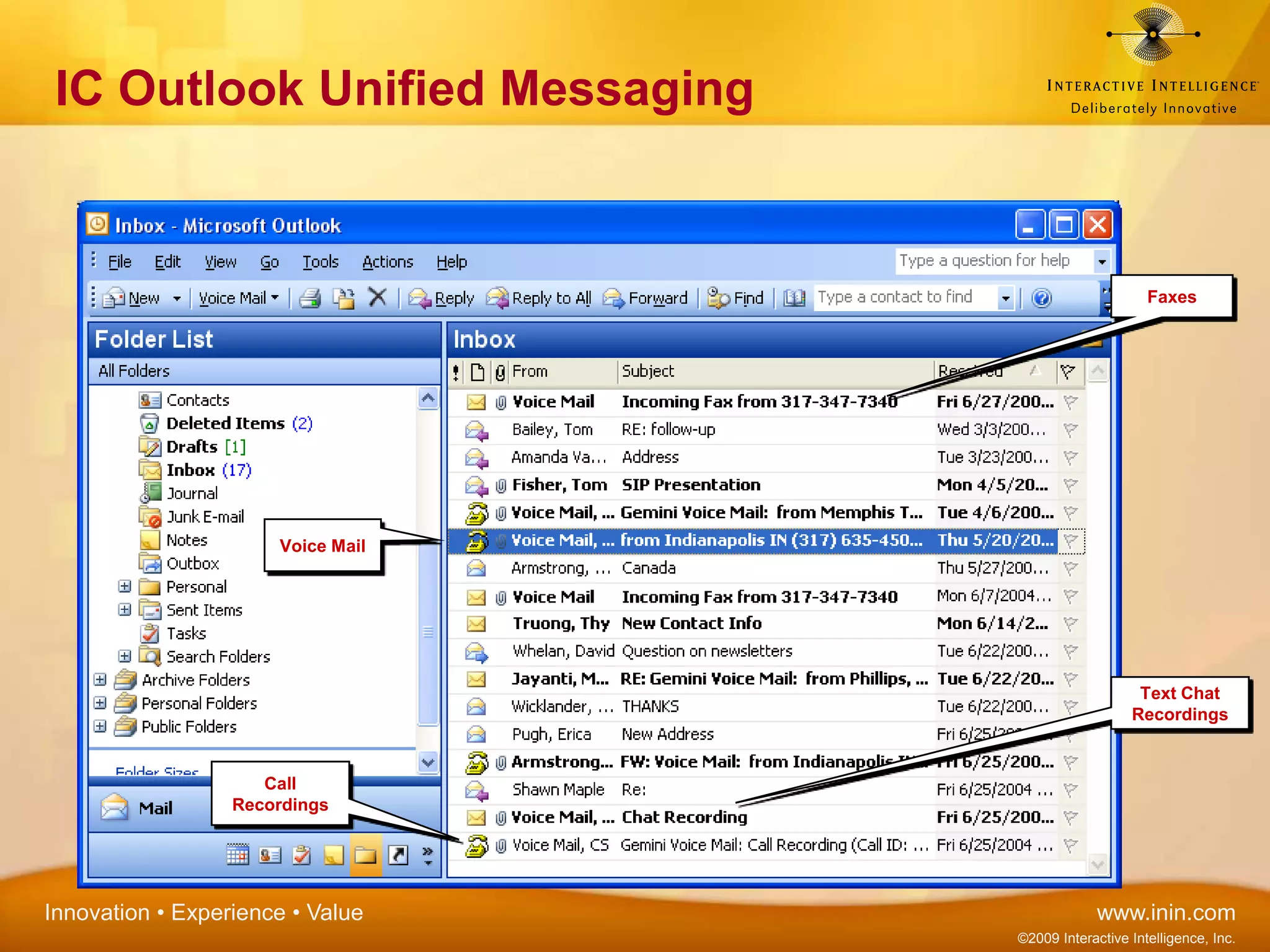The image size is (1270, 952).
Task: Click the blue Help question icon
Action: 1041,298
